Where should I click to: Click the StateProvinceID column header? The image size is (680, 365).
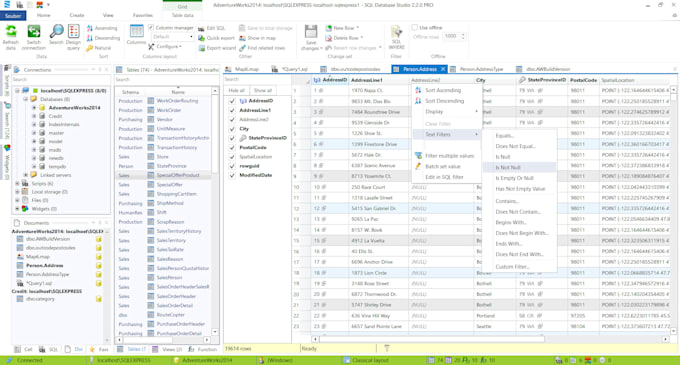(542, 80)
